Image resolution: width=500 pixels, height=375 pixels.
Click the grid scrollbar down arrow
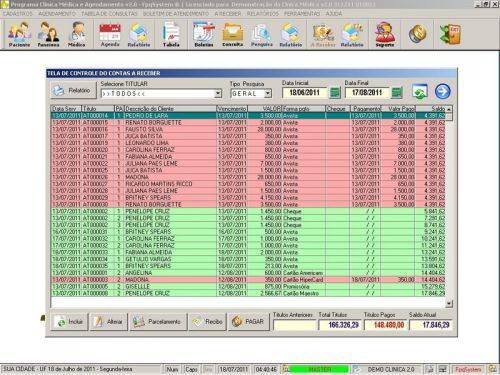pyautogui.click(x=449, y=303)
